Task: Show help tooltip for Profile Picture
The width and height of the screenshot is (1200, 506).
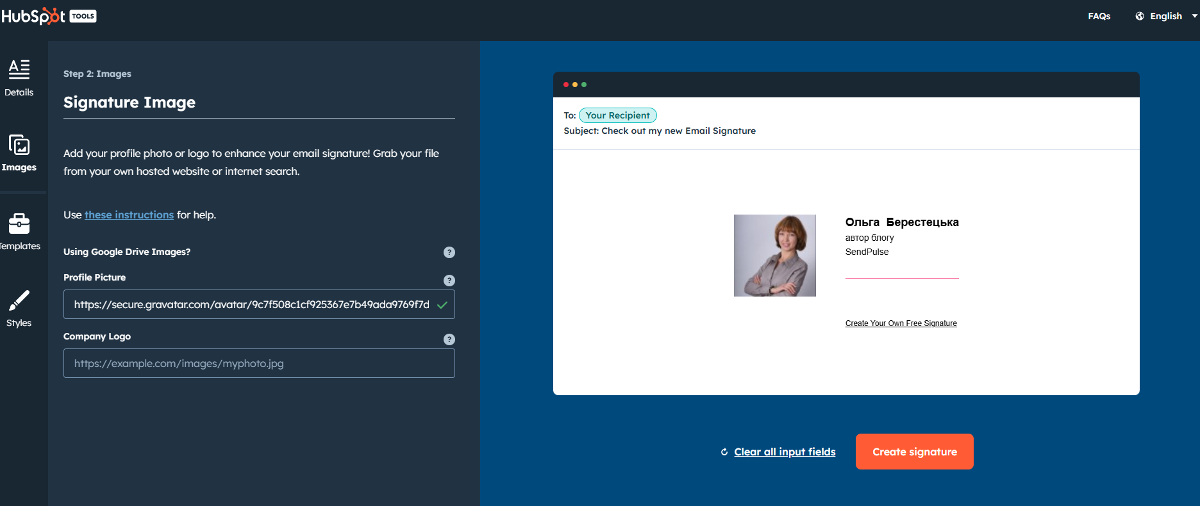Action: click(x=449, y=281)
